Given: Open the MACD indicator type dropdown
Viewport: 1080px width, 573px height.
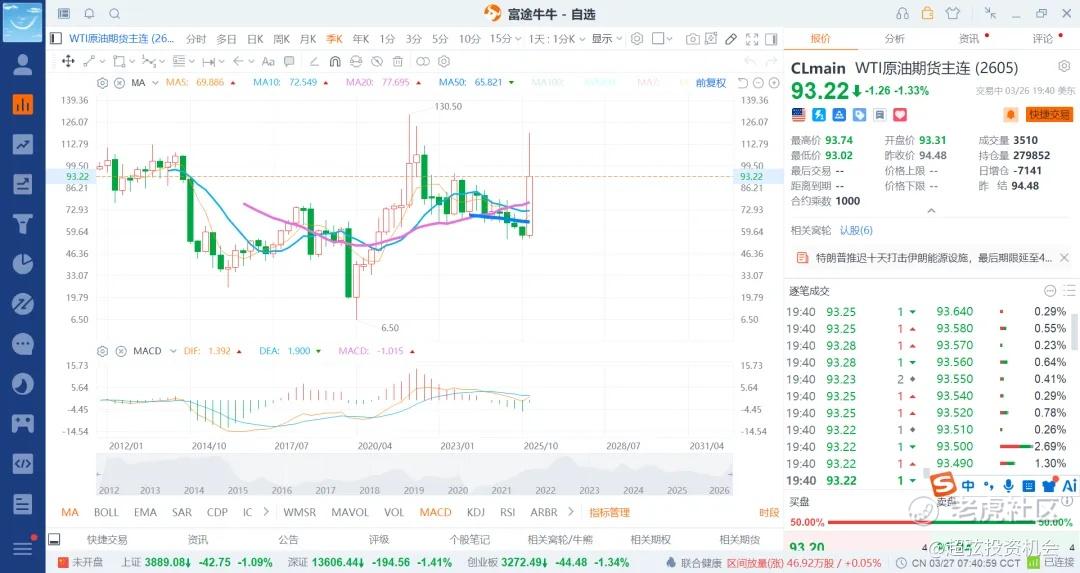Looking at the screenshot, I should coord(173,351).
